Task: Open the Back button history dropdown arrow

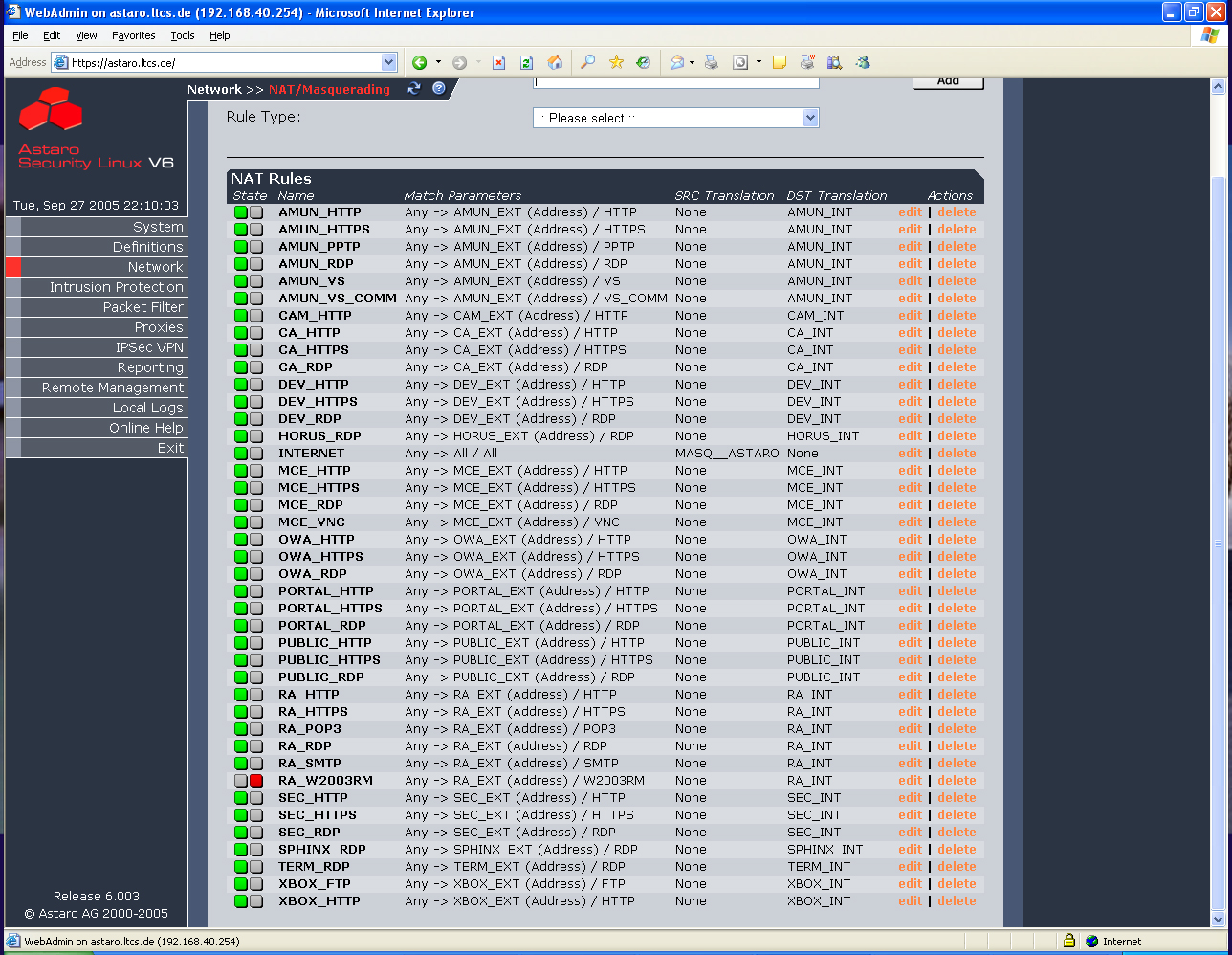Action: click(x=439, y=62)
